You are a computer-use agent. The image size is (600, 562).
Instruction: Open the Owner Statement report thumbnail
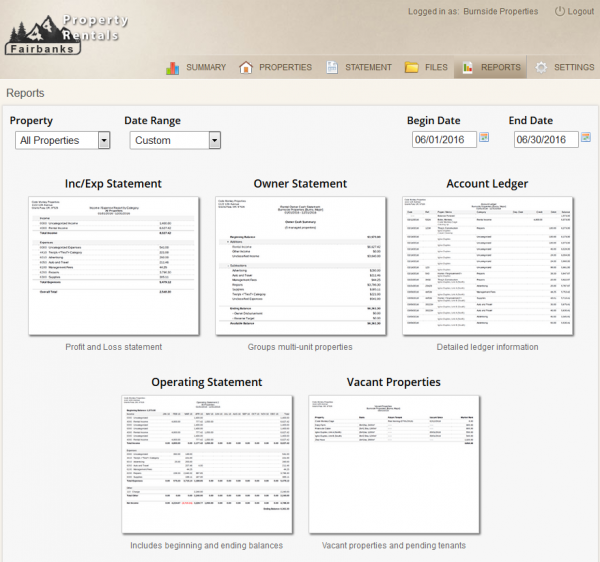click(300, 265)
